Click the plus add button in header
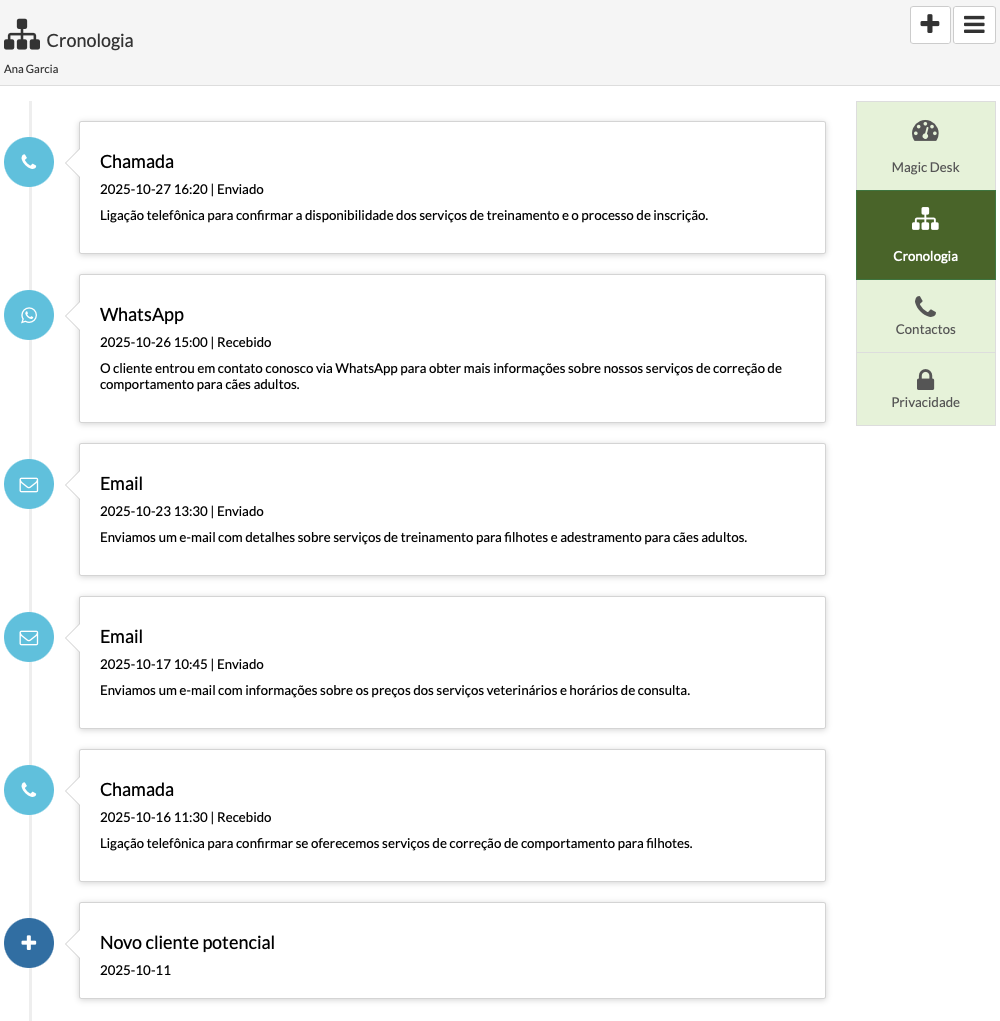This screenshot has height=1021, width=1000. [930, 25]
